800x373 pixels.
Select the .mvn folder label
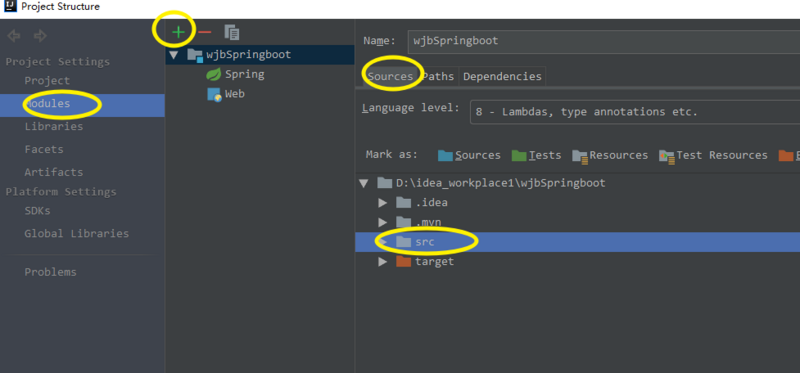click(428, 222)
